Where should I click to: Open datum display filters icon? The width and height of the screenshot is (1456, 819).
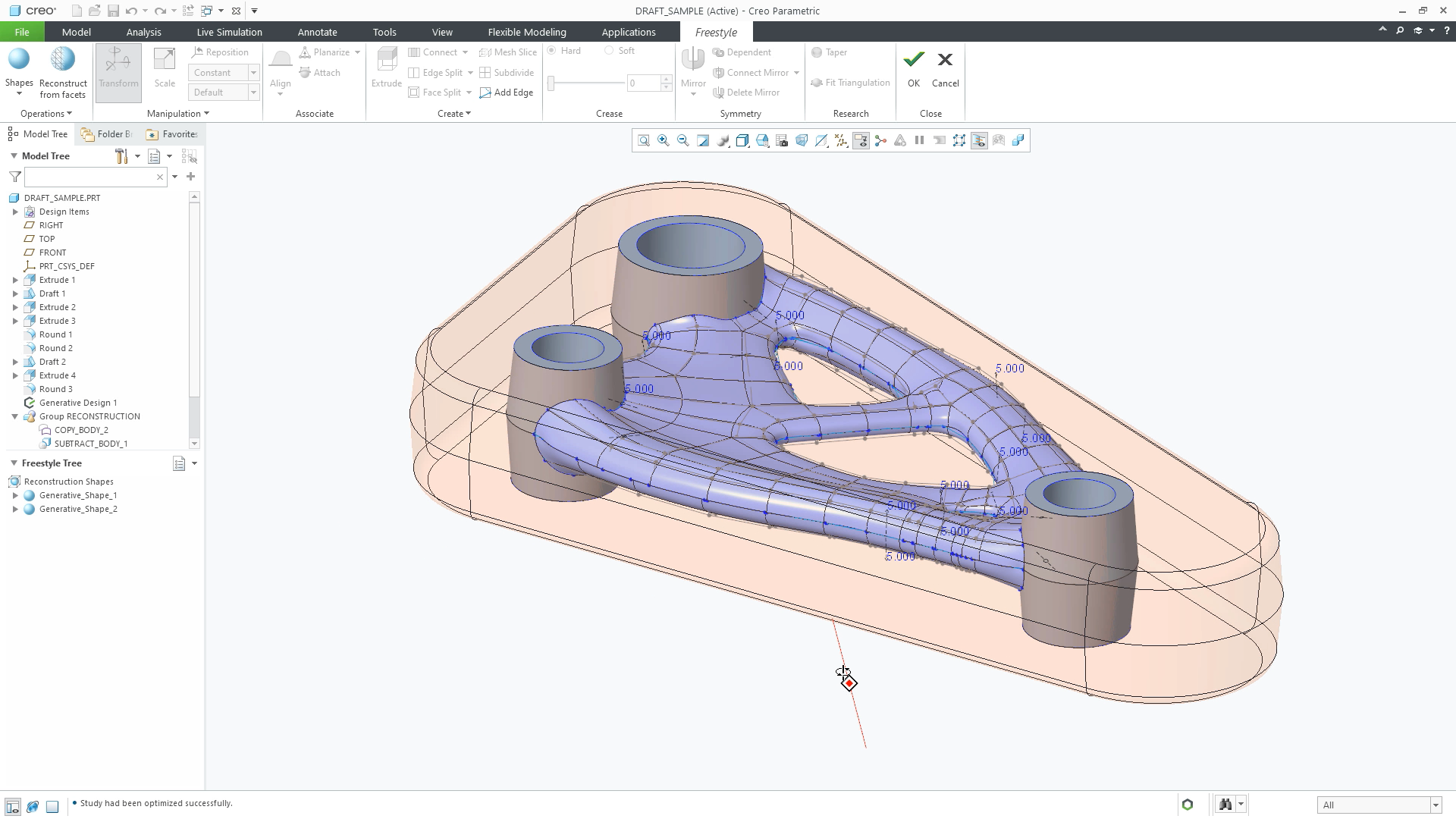click(841, 140)
